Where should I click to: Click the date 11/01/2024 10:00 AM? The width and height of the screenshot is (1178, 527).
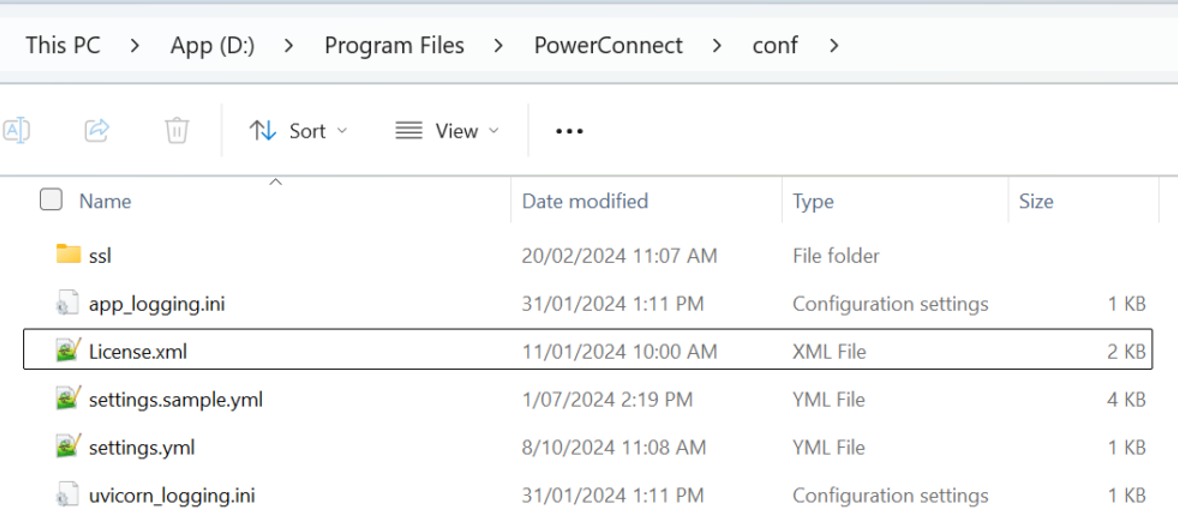click(x=620, y=351)
